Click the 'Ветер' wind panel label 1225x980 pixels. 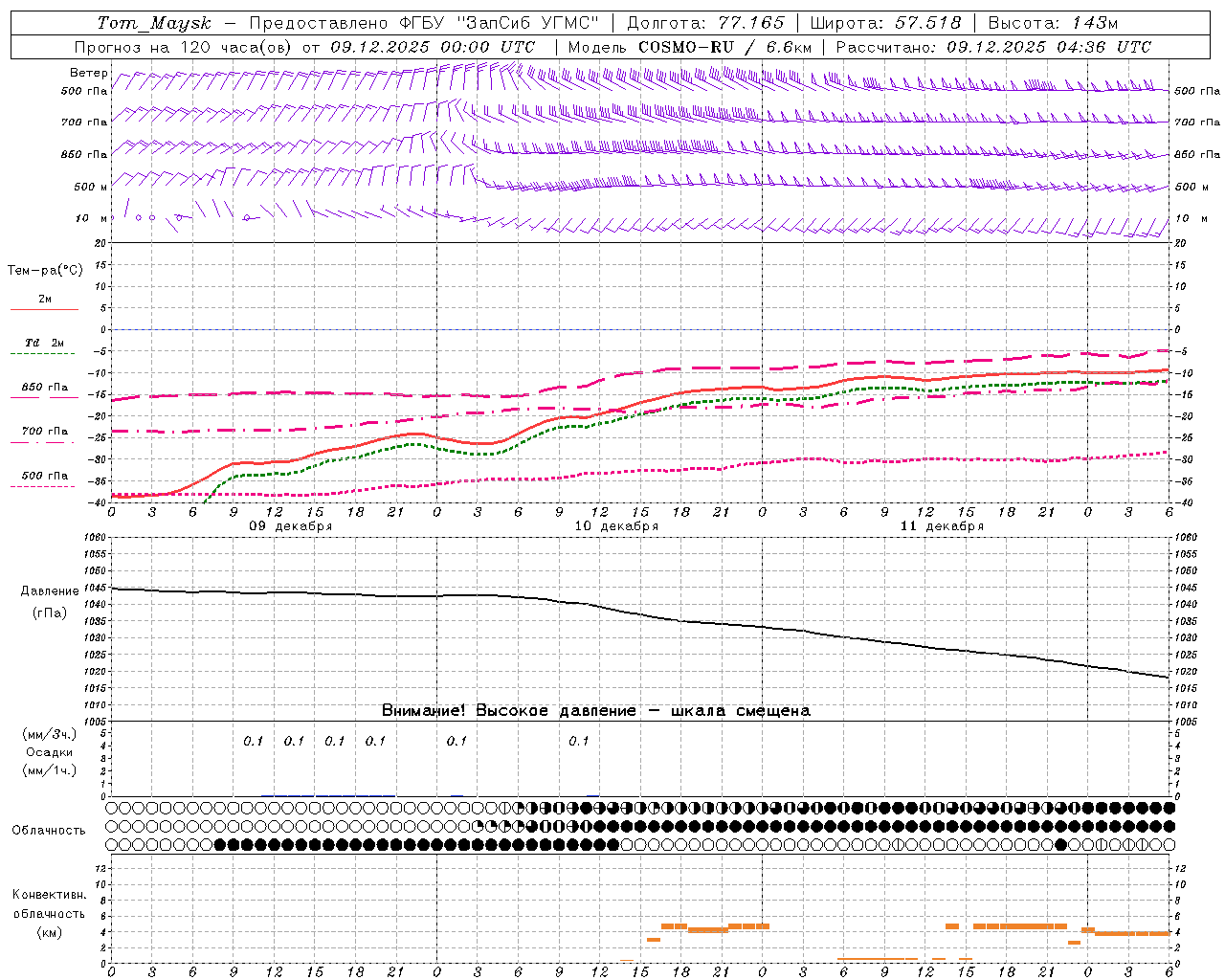click(88, 73)
